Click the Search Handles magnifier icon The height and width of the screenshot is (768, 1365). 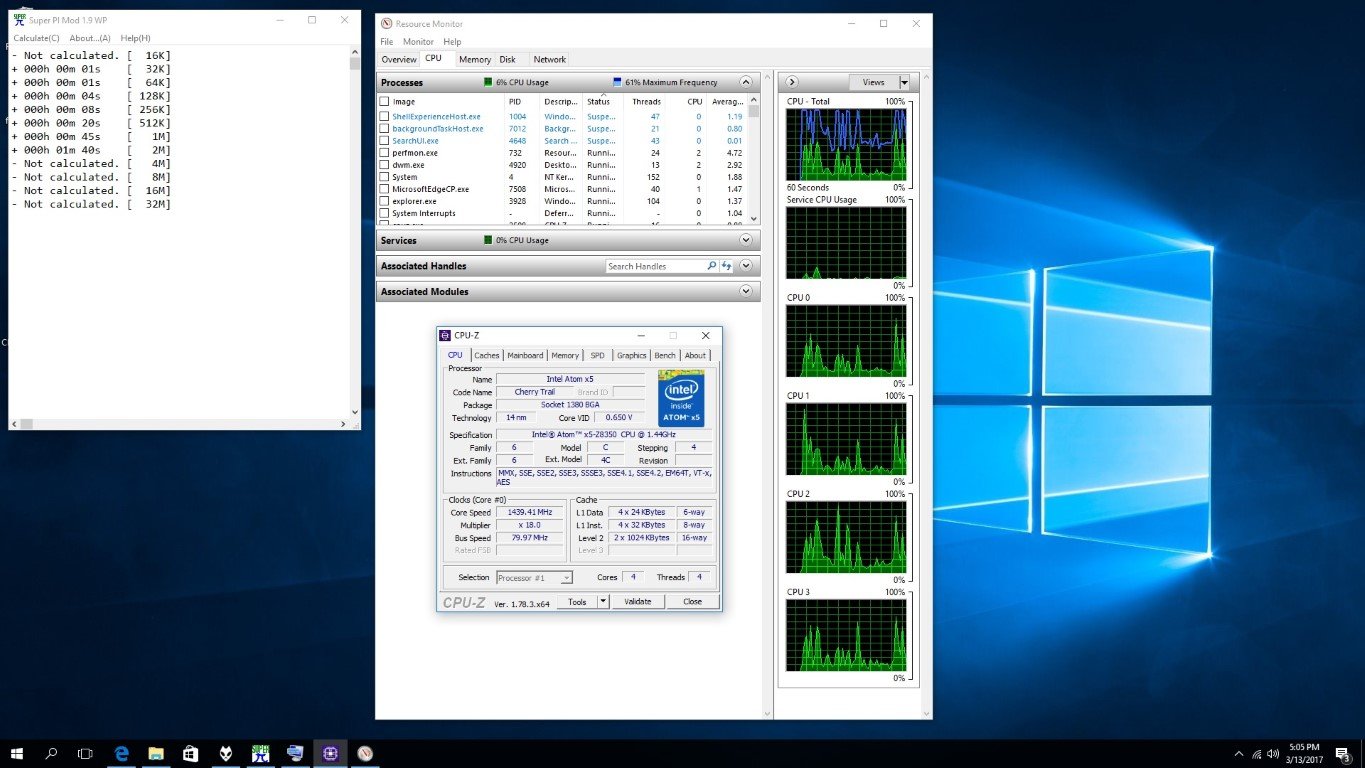pyautogui.click(x=712, y=266)
